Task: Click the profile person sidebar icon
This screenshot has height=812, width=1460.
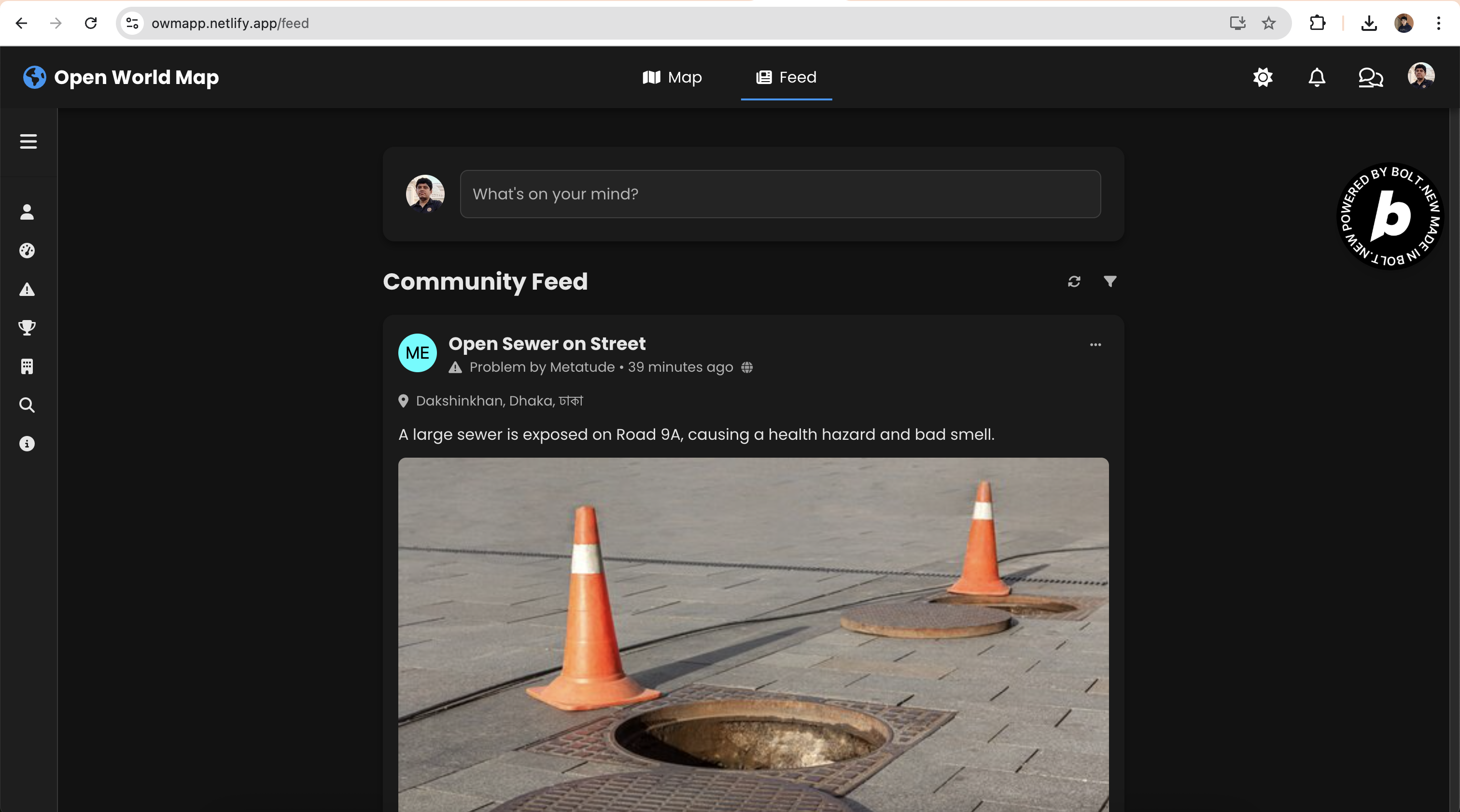Action: (x=27, y=212)
